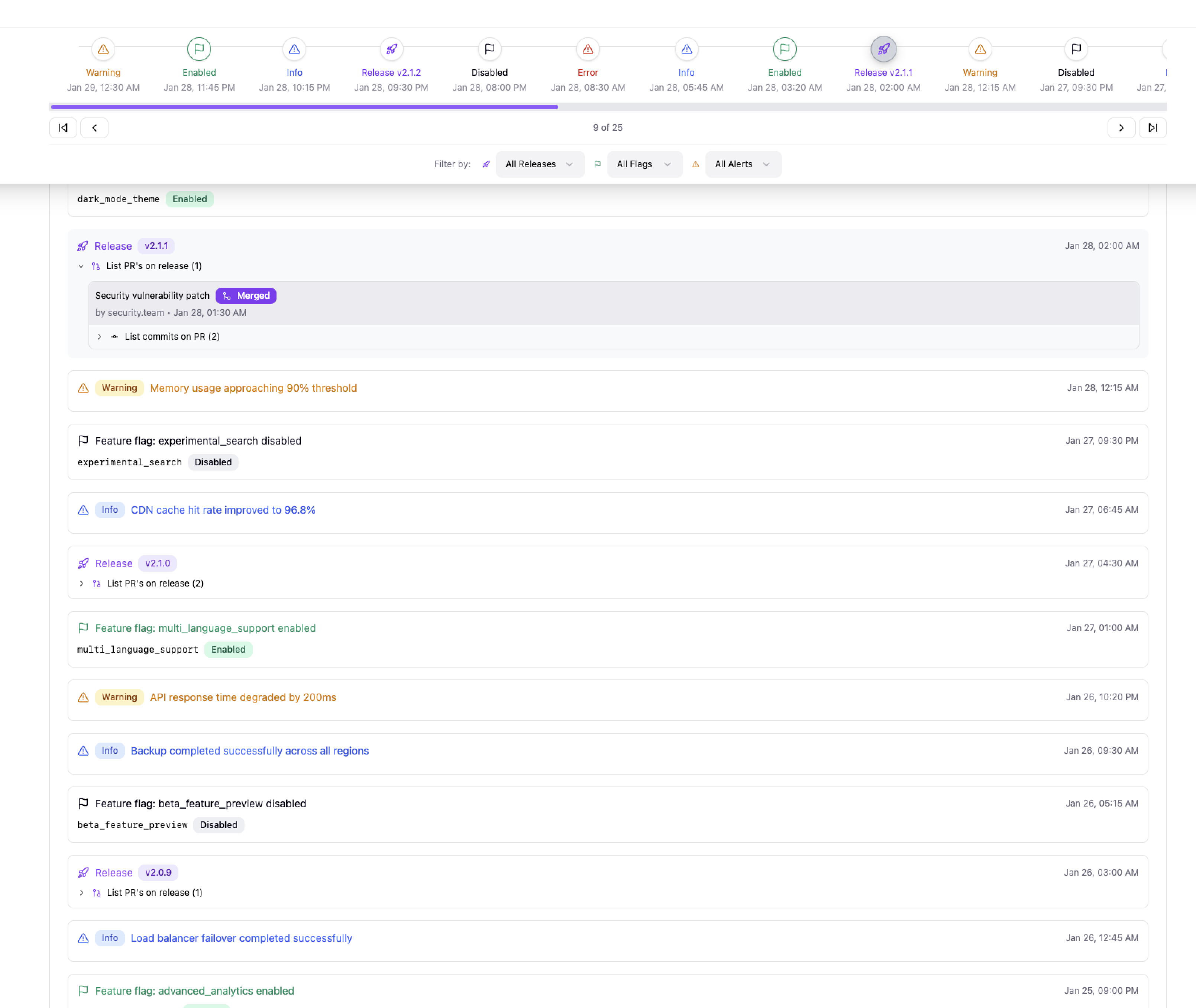Image resolution: width=1196 pixels, height=1008 pixels.
Task: Open Load balancer failover completed successfully
Action: [241, 938]
